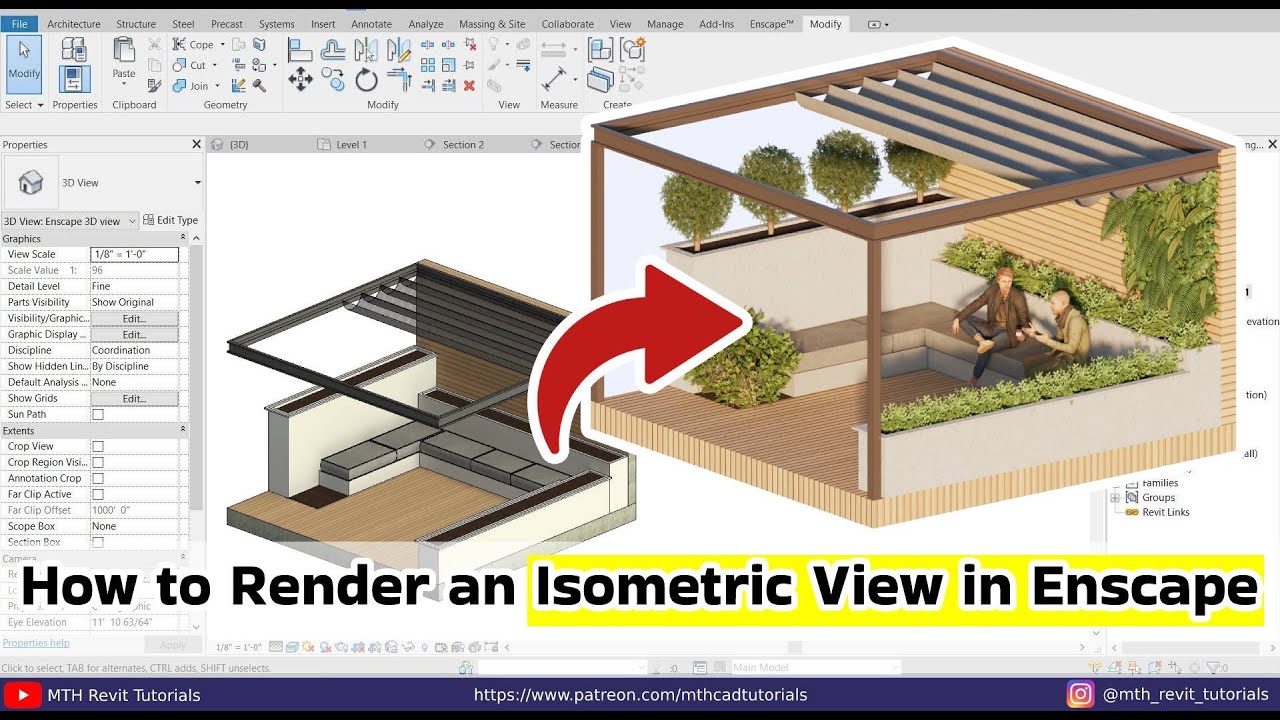The height and width of the screenshot is (720, 1280).
Task: Select the Modify arrow tool
Action: coord(24,62)
